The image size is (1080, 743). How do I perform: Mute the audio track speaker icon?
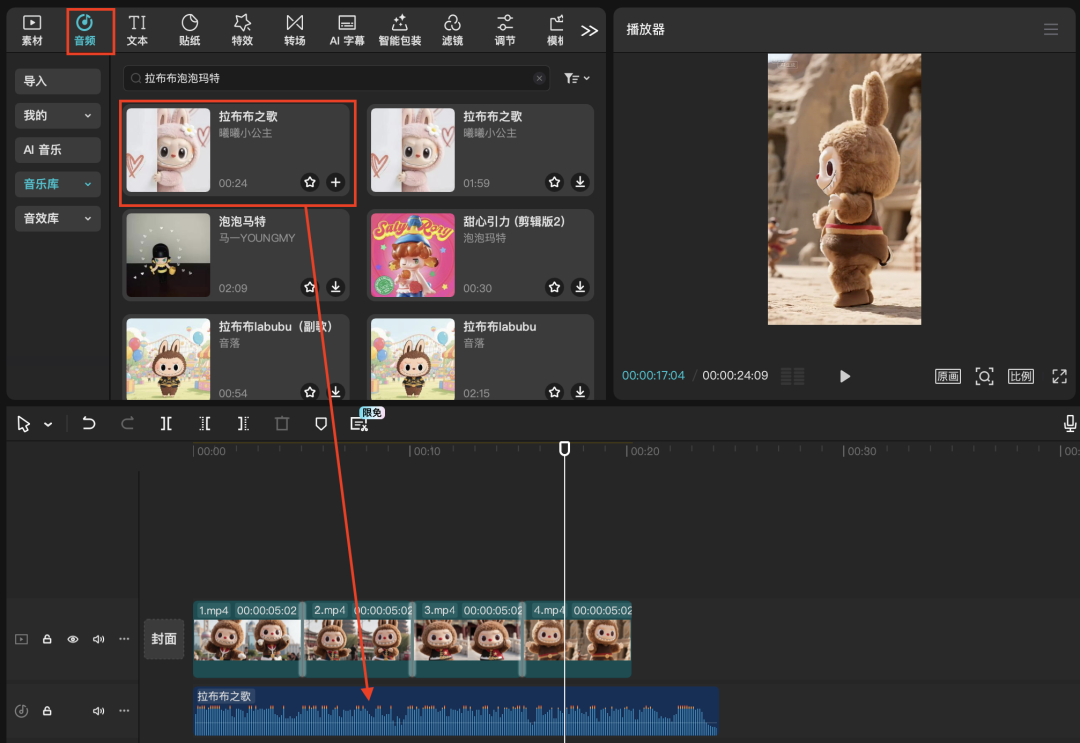pyautogui.click(x=99, y=711)
